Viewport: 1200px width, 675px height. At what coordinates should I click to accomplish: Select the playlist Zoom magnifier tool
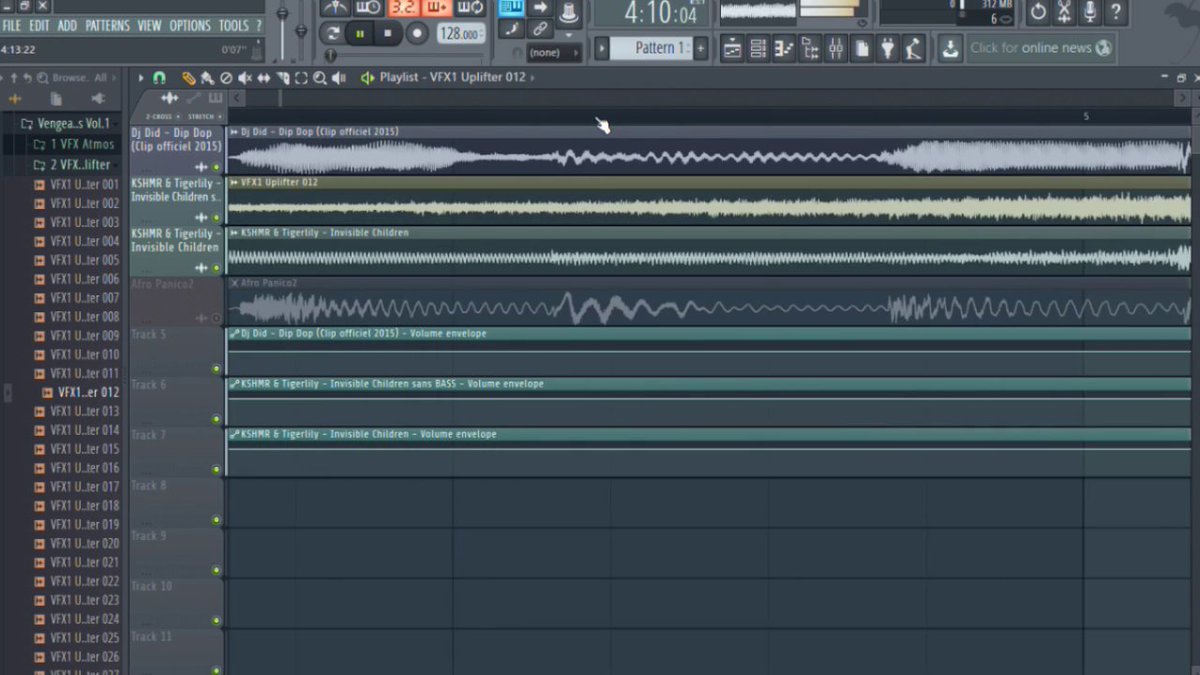[319, 78]
